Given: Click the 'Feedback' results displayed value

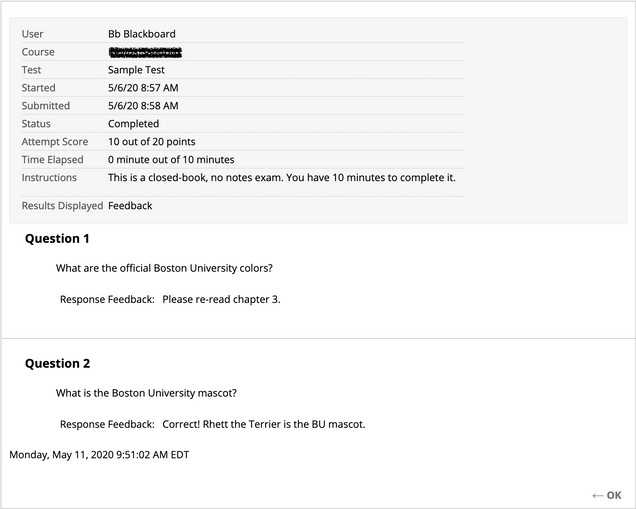Looking at the screenshot, I should [x=130, y=206].
